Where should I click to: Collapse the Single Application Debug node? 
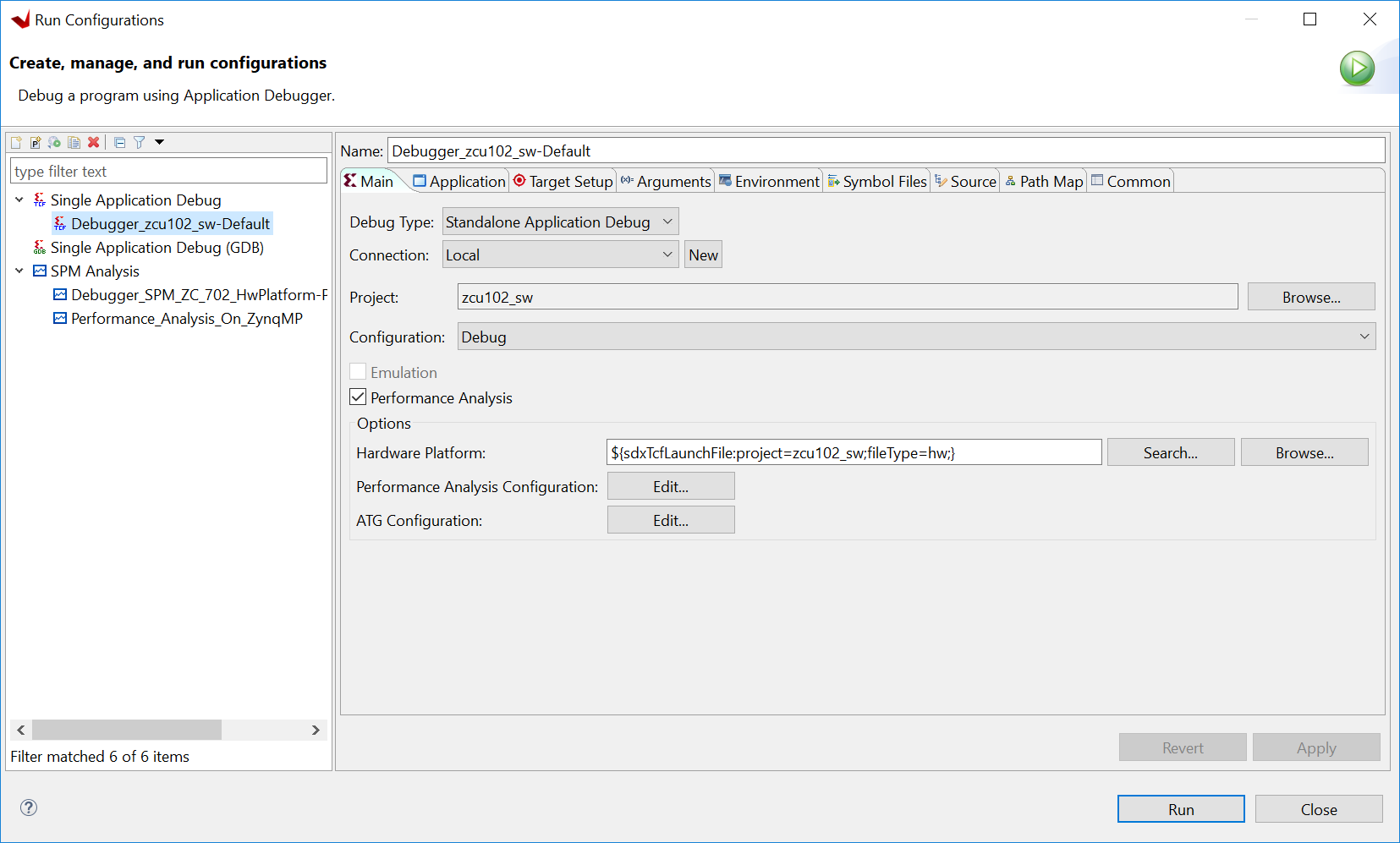(19, 200)
